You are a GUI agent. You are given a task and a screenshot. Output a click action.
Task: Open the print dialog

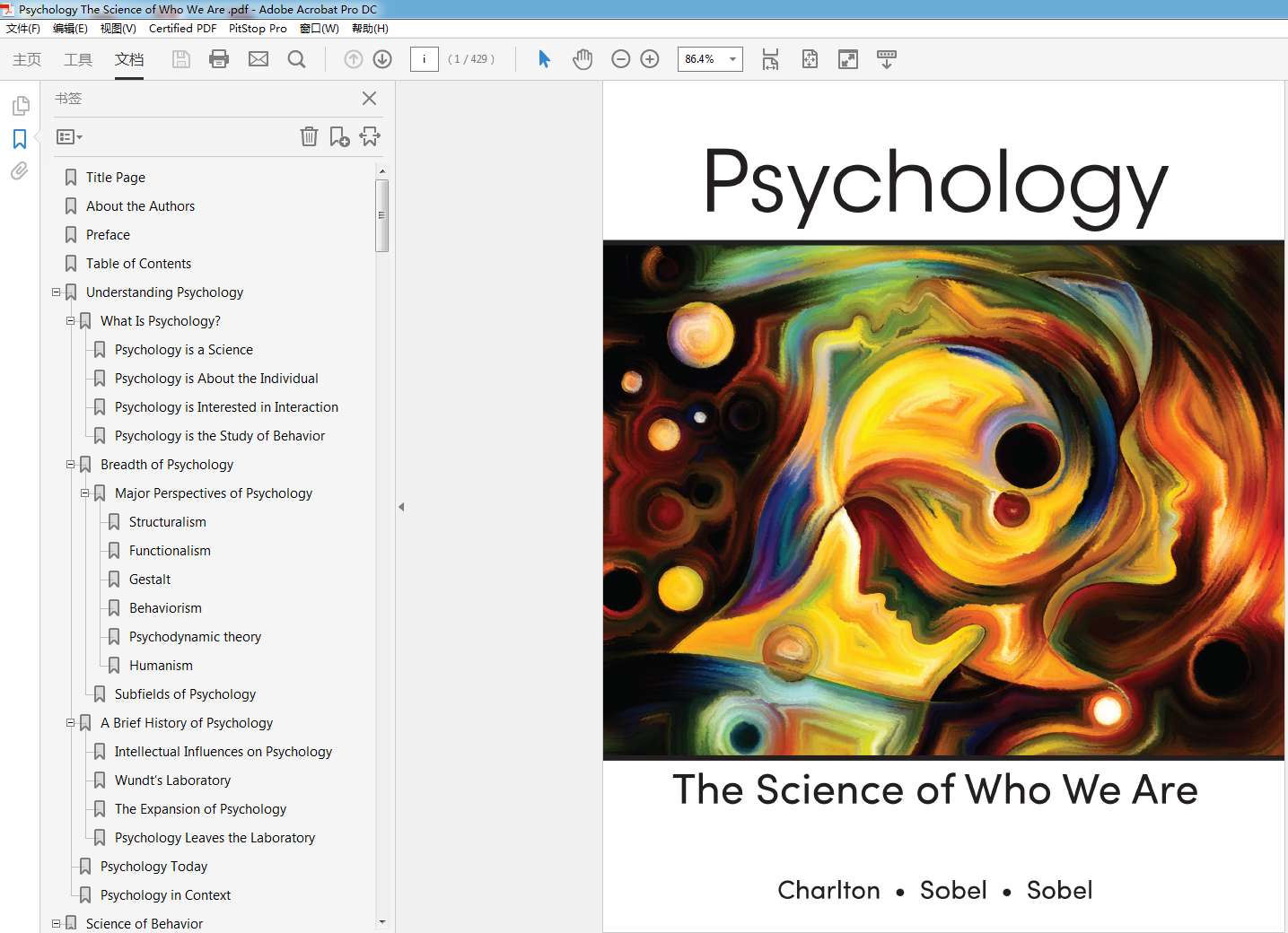point(219,58)
